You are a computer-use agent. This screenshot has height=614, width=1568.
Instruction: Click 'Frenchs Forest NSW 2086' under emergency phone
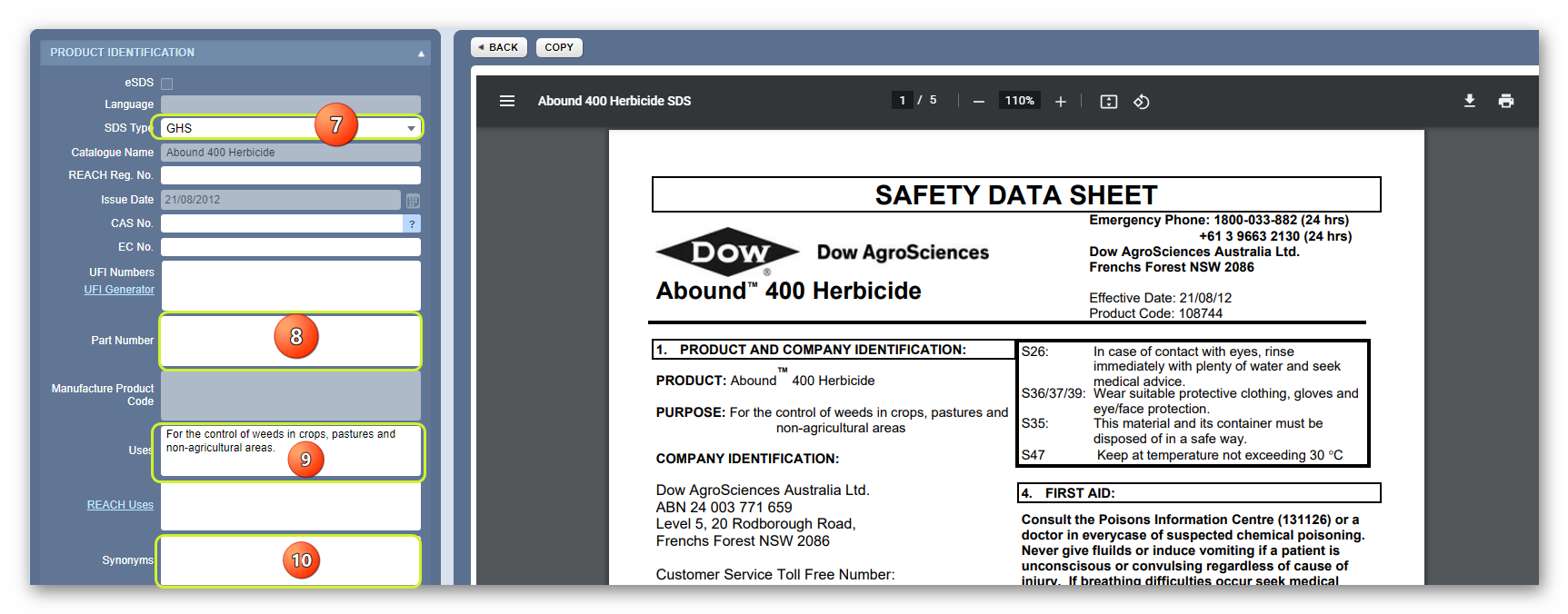point(1172,267)
